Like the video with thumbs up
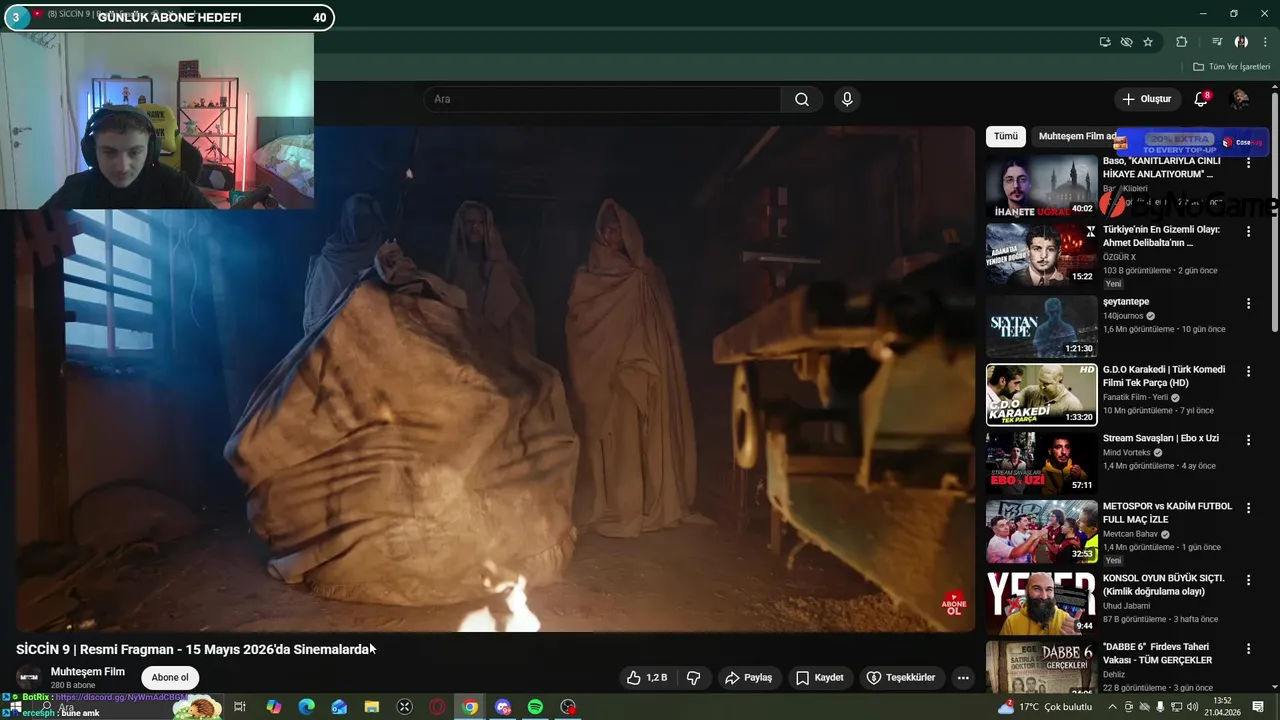The height and width of the screenshot is (720, 1280). coord(648,678)
